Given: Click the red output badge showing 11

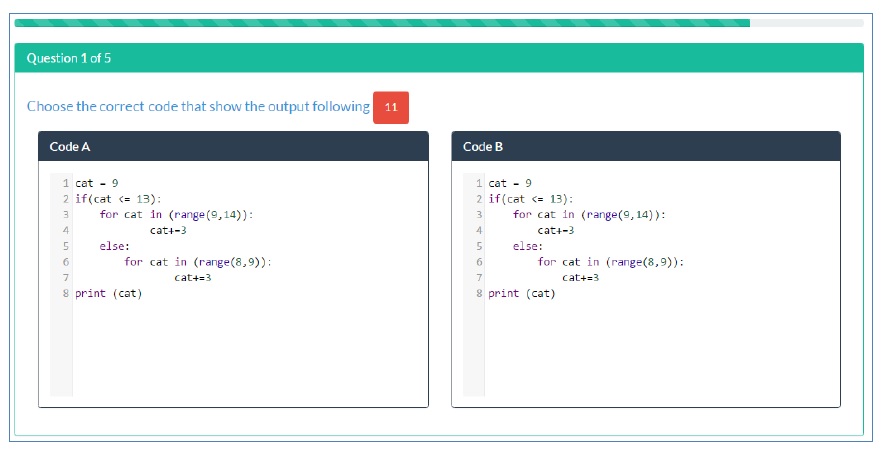Looking at the screenshot, I should (390, 107).
